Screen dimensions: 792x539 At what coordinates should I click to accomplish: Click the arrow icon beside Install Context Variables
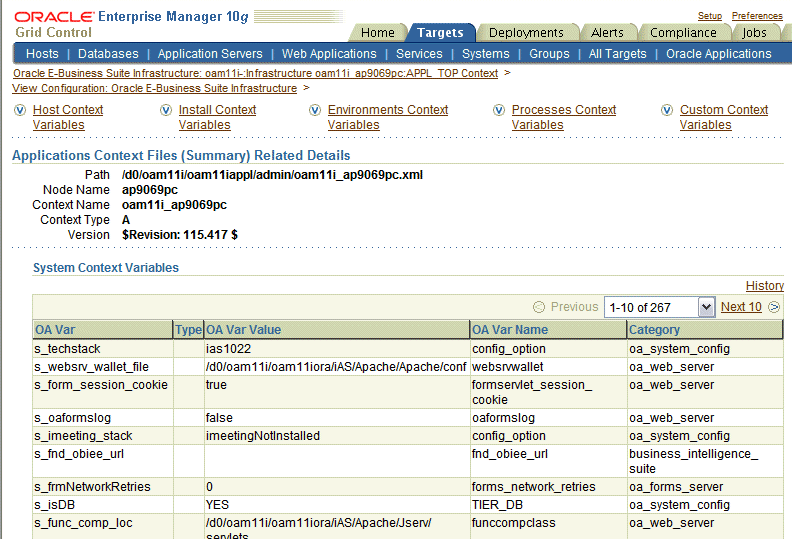point(166,110)
